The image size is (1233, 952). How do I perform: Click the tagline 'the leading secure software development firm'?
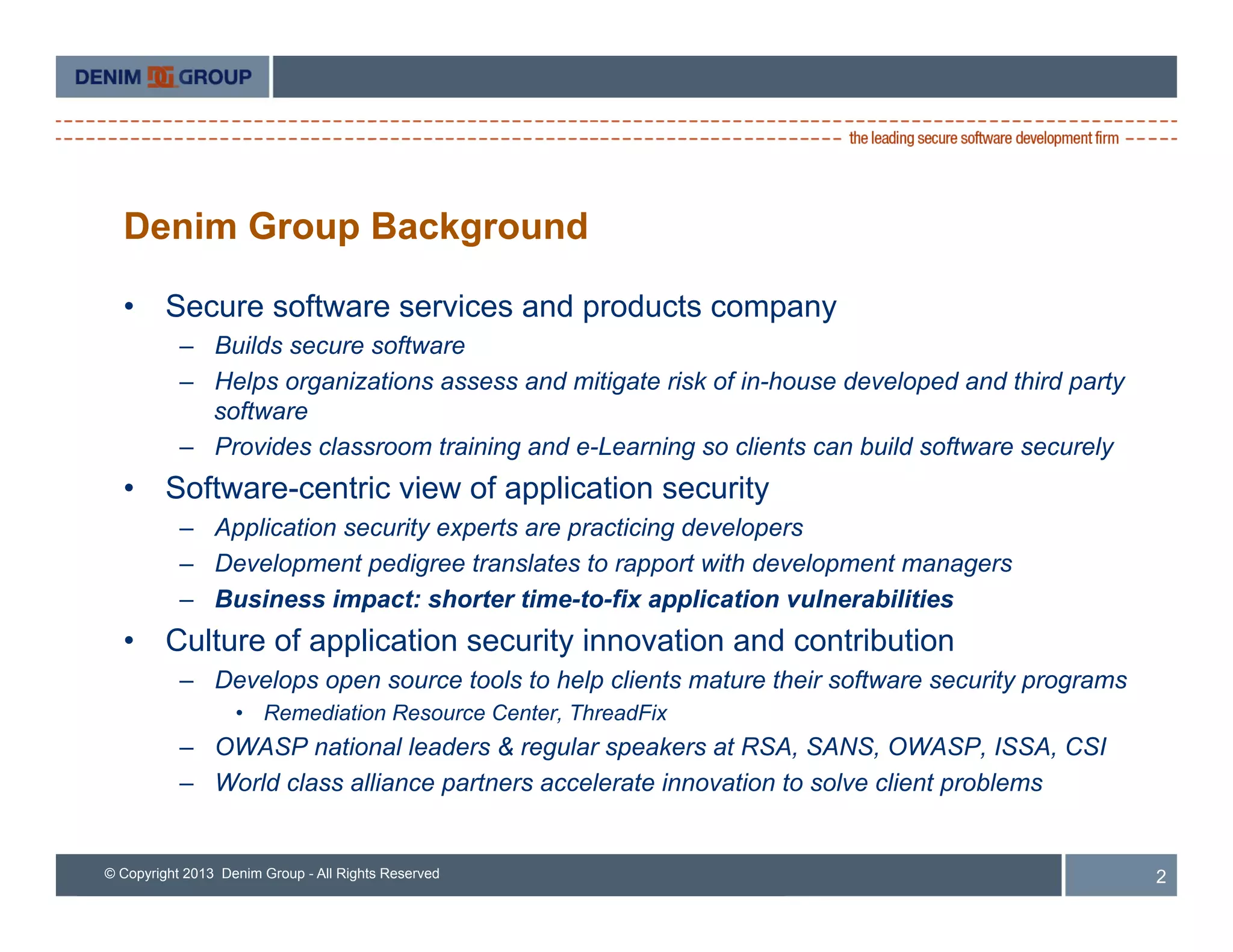tap(983, 138)
